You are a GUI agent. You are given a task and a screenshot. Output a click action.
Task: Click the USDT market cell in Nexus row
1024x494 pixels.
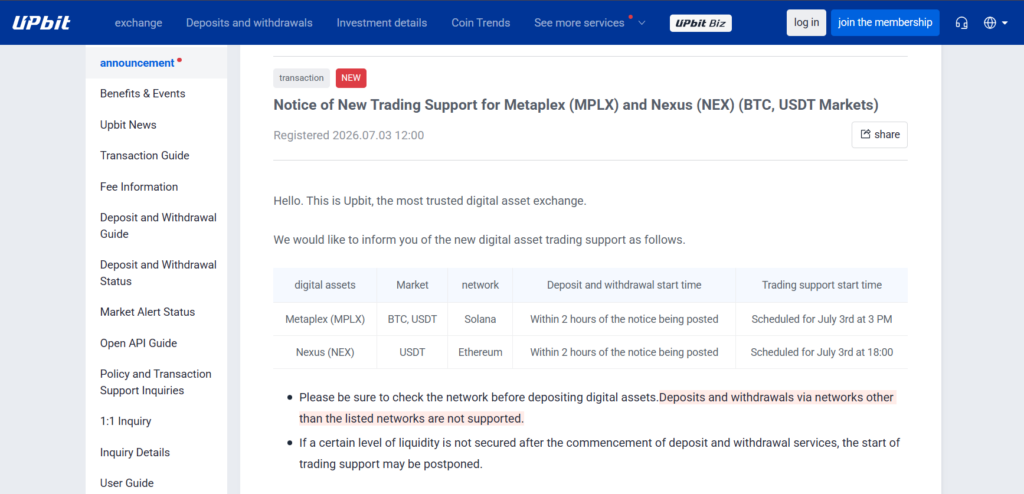pyautogui.click(x=412, y=352)
